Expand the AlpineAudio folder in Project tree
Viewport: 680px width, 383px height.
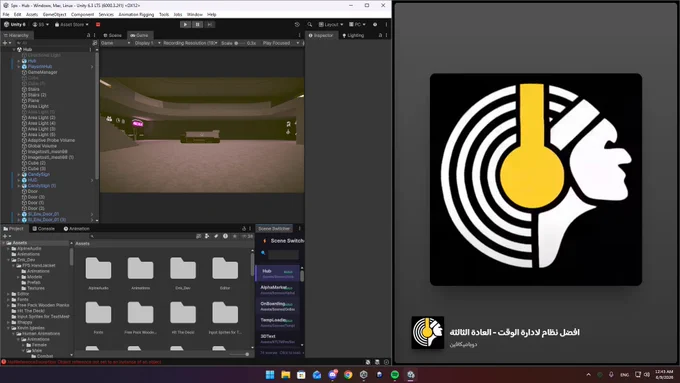point(8,249)
